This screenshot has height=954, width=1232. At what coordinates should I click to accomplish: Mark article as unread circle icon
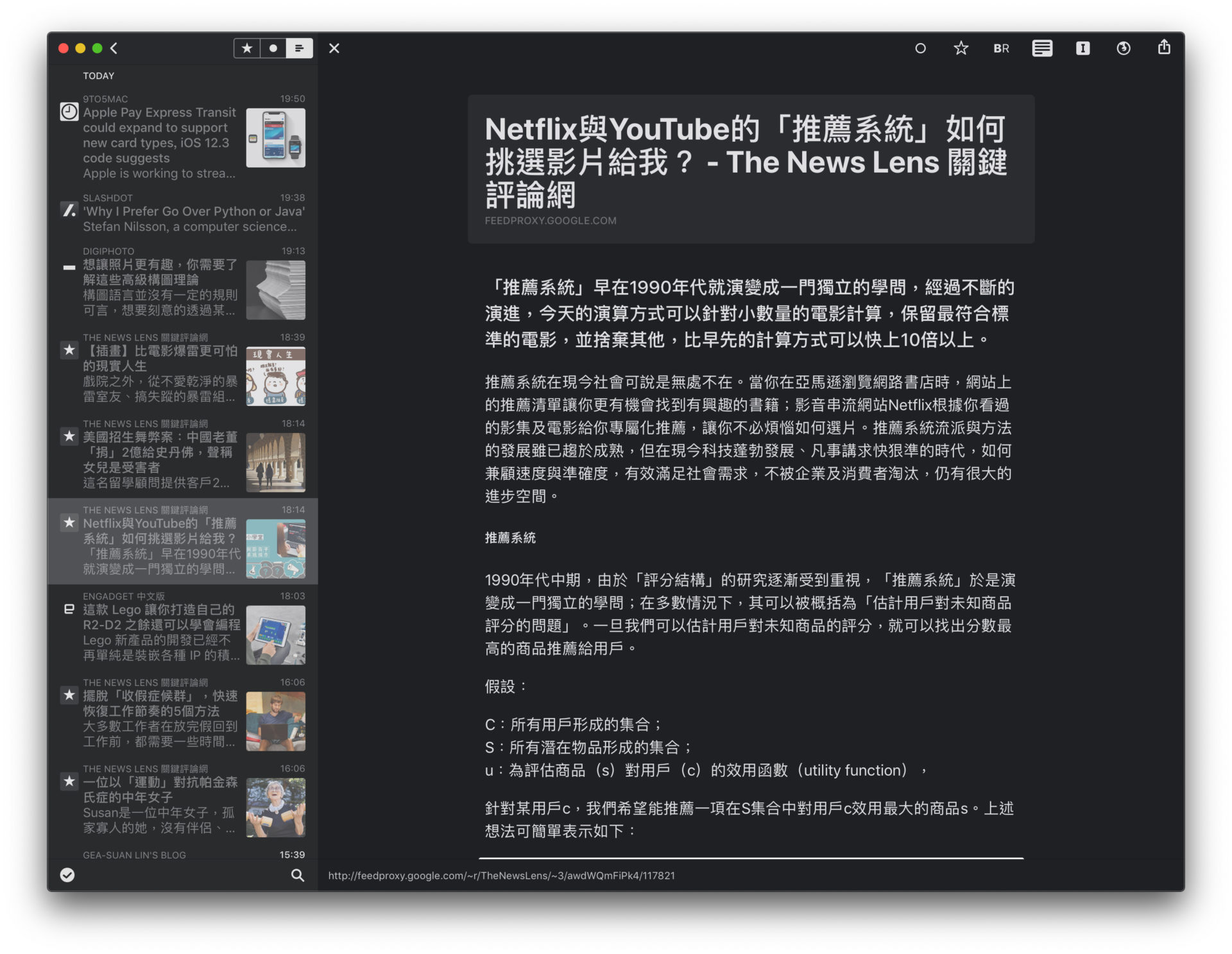pyautogui.click(x=920, y=48)
